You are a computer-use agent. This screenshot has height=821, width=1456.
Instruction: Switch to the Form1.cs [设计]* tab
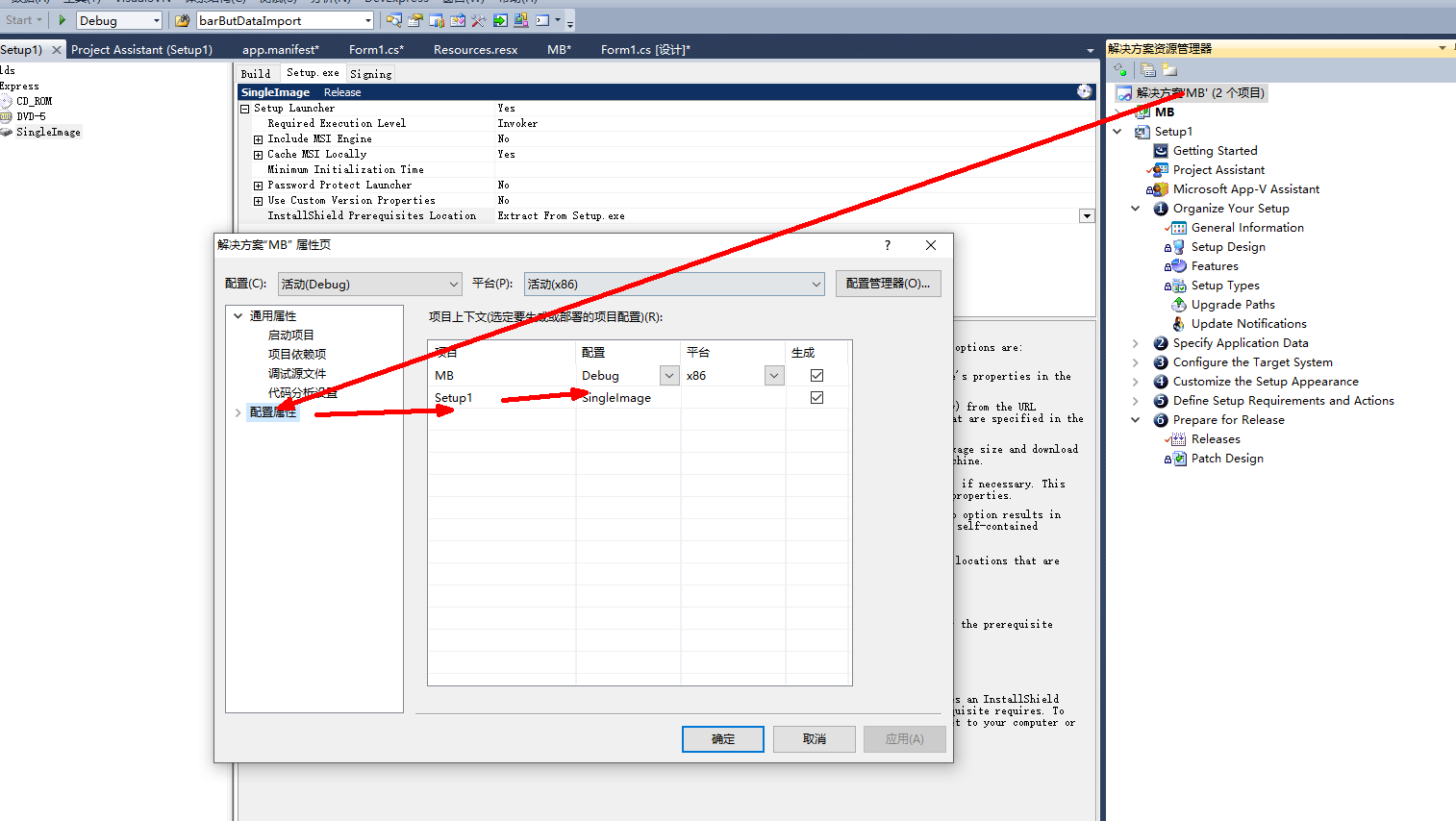[x=645, y=50]
